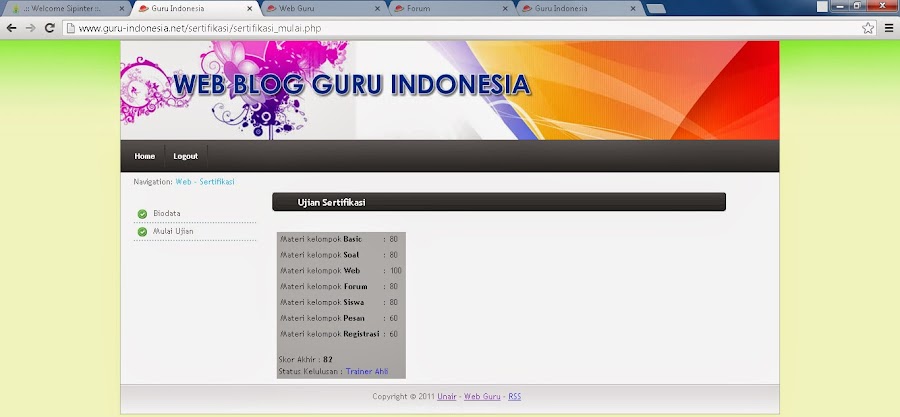Close the Forum tab

click(505, 9)
